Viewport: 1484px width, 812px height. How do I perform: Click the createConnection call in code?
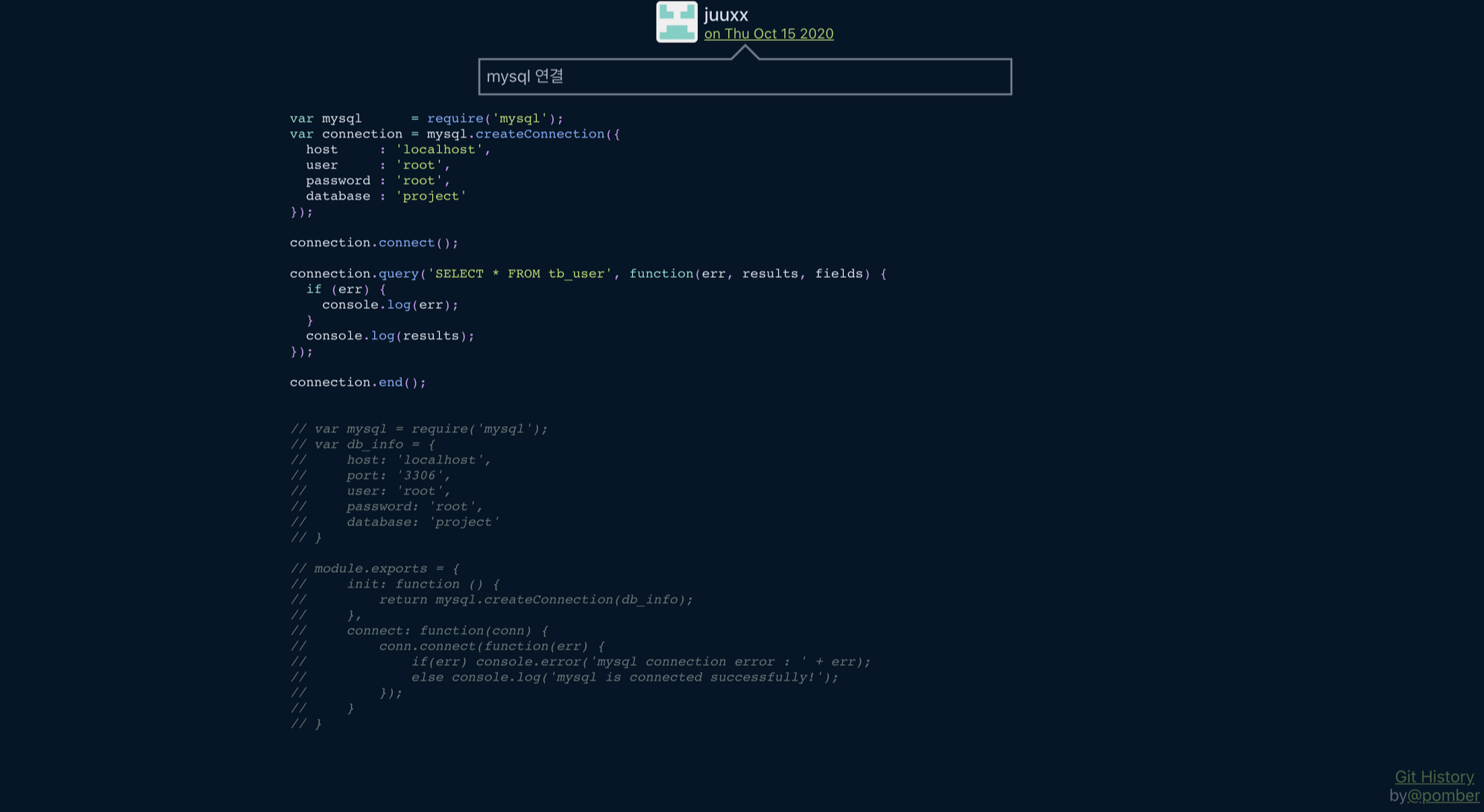(x=540, y=134)
